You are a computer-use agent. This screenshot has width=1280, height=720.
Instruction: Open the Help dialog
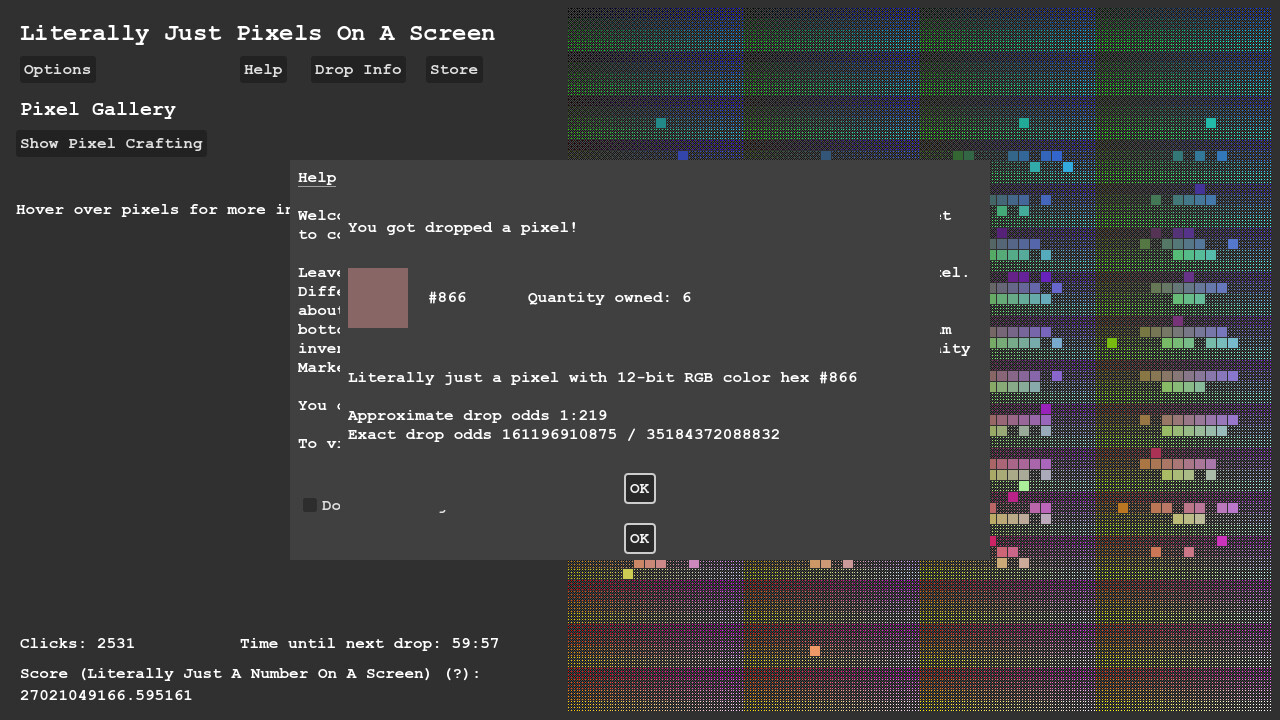(x=263, y=69)
